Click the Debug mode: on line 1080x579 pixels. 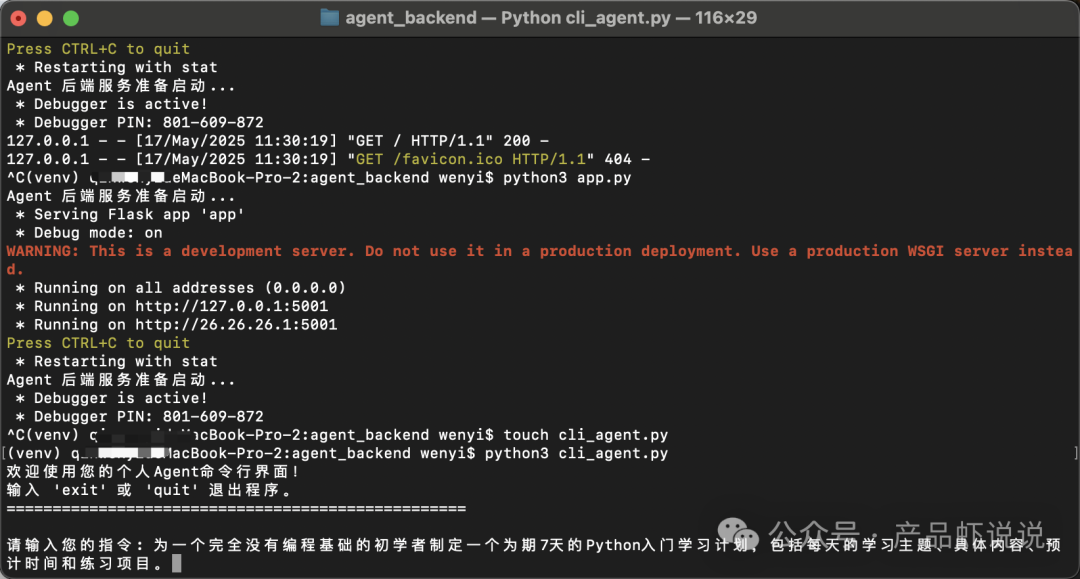89,233
